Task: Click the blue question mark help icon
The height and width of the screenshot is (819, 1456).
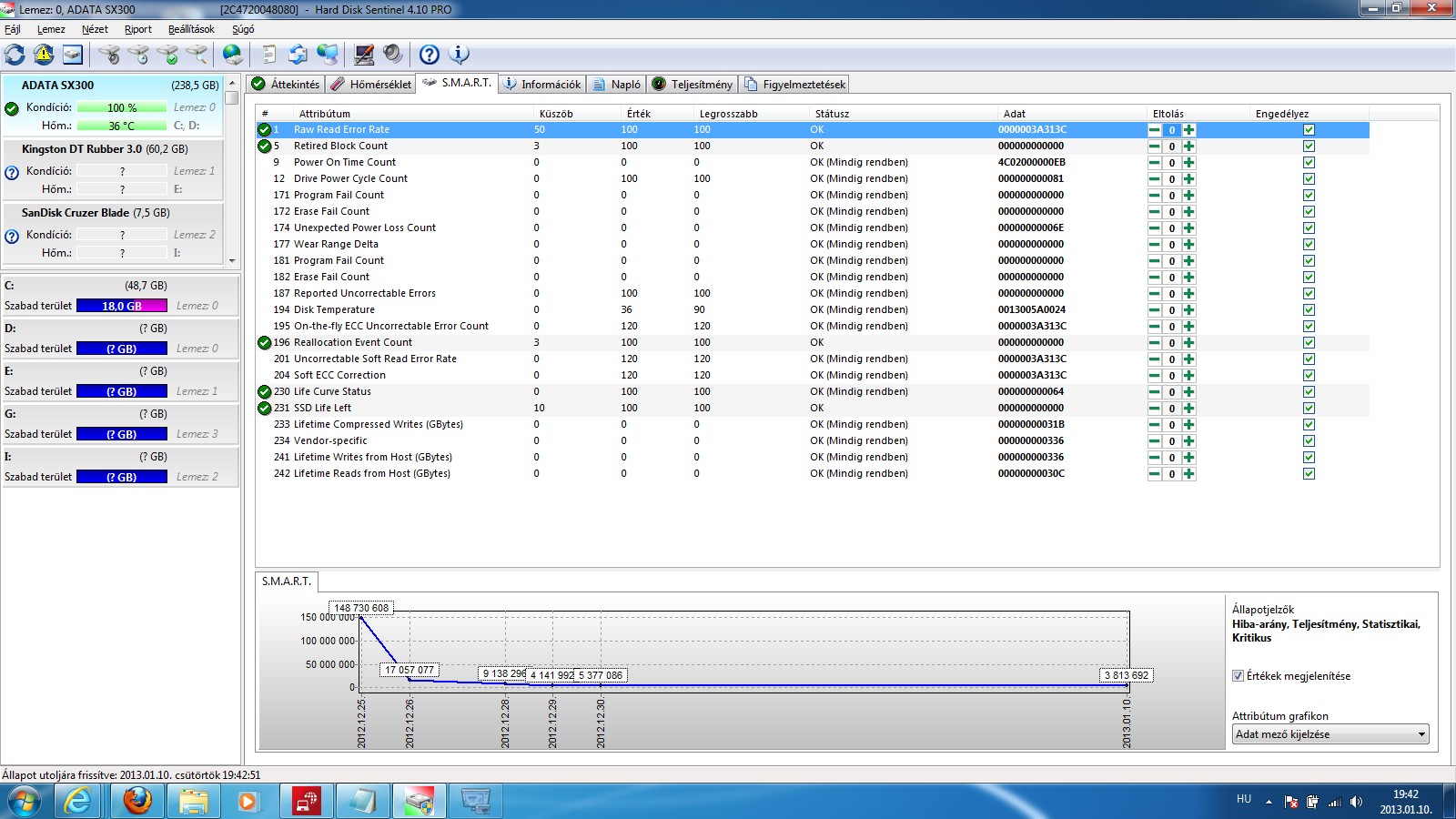Action: point(430,55)
